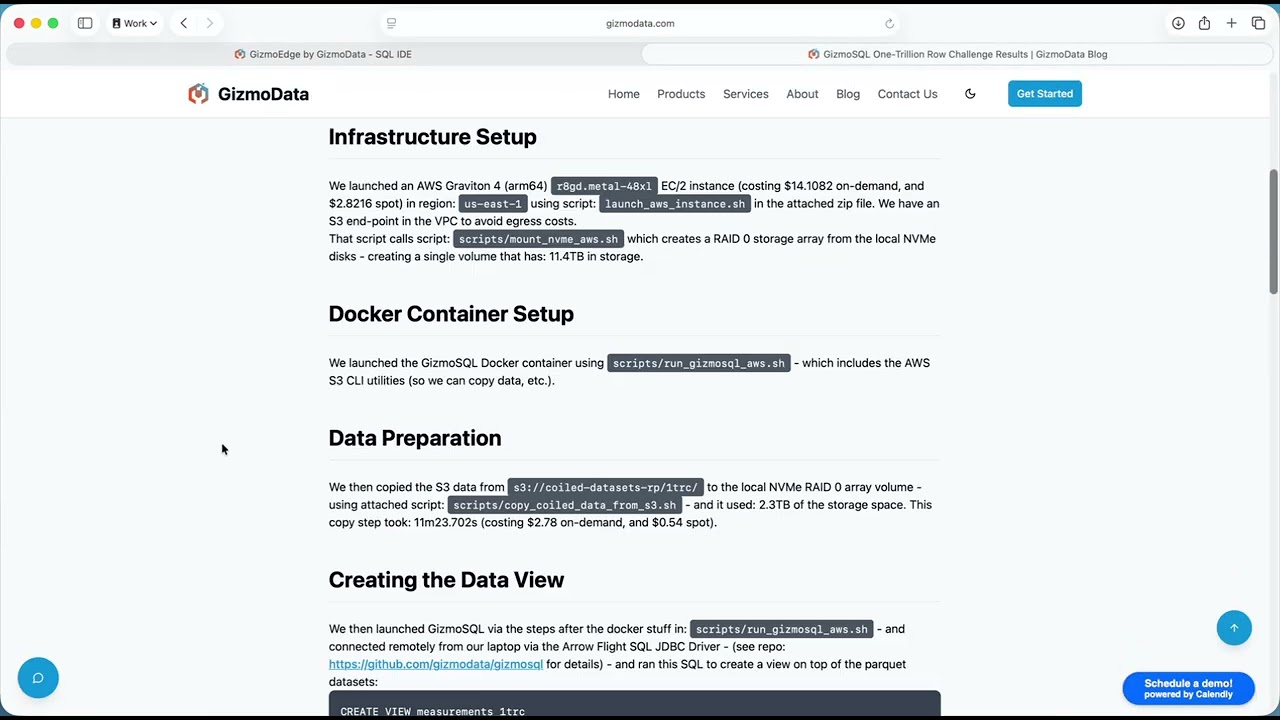1280x720 pixels.
Task: Click scripts/mount_nvme_aws.sh code tag
Action: point(538,239)
